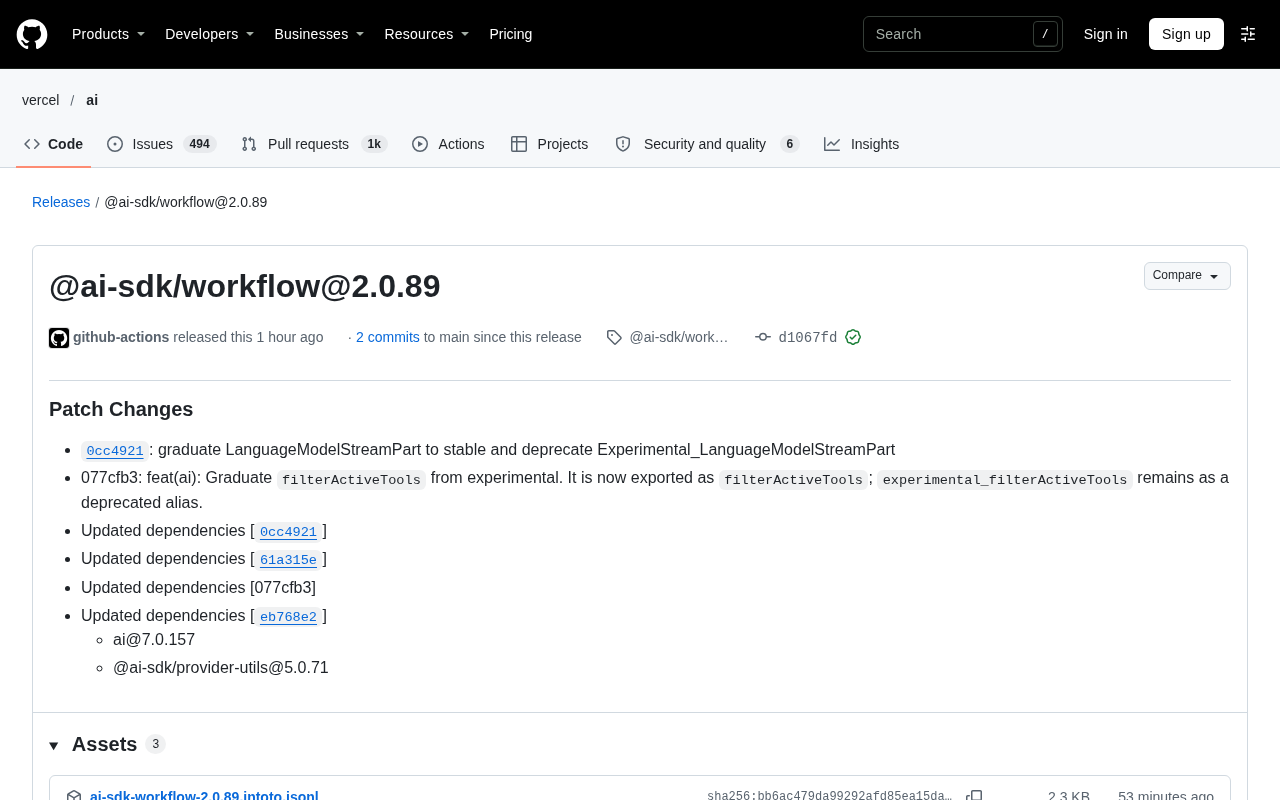Open the github-actions author link

pos(121,337)
